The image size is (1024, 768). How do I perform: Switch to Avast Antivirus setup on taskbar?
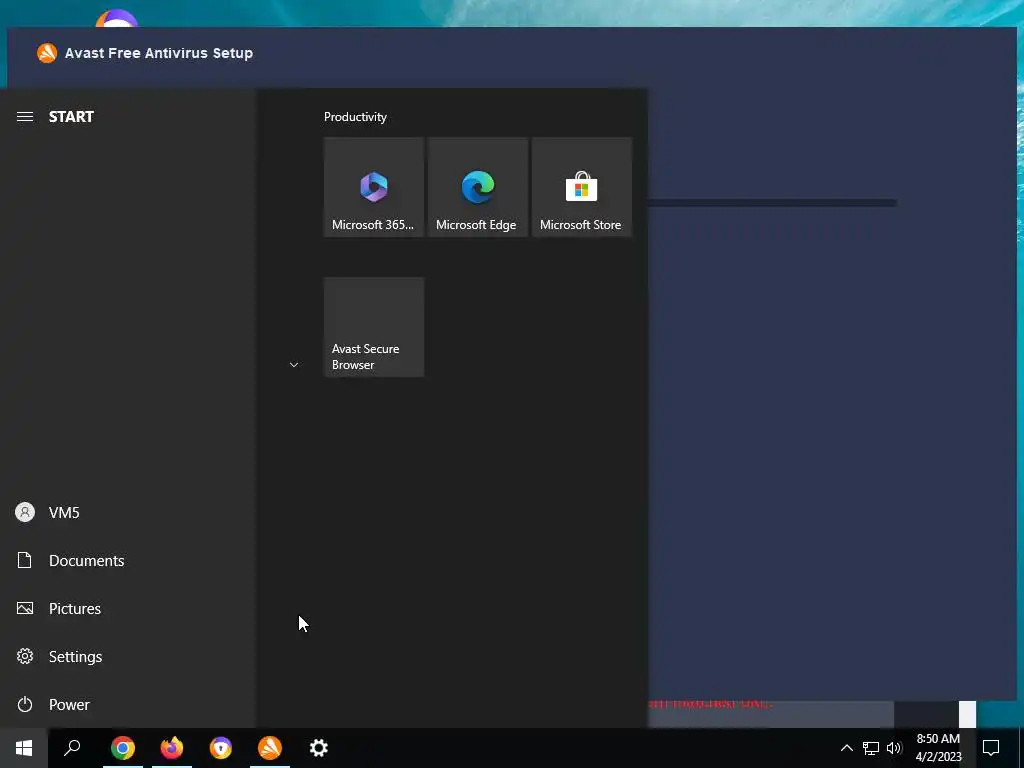tap(270, 748)
